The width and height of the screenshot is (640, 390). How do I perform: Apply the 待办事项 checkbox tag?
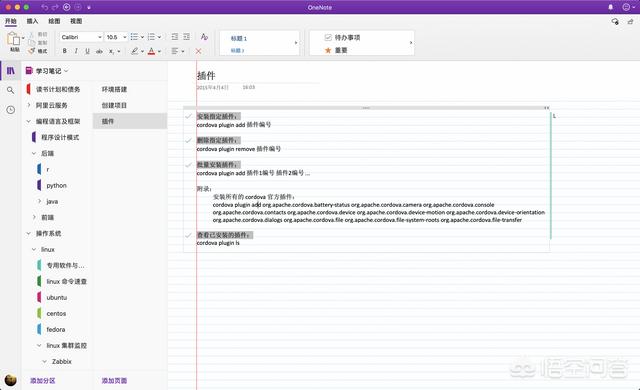pyautogui.click(x=342, y=38)
